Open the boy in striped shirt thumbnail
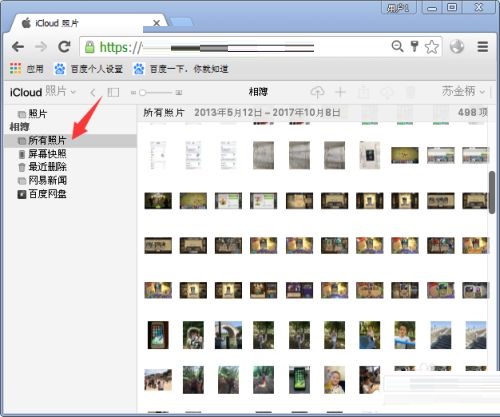The width and height of the screenshot is (500, 417). pyautogui.click(x=405, y=335)
